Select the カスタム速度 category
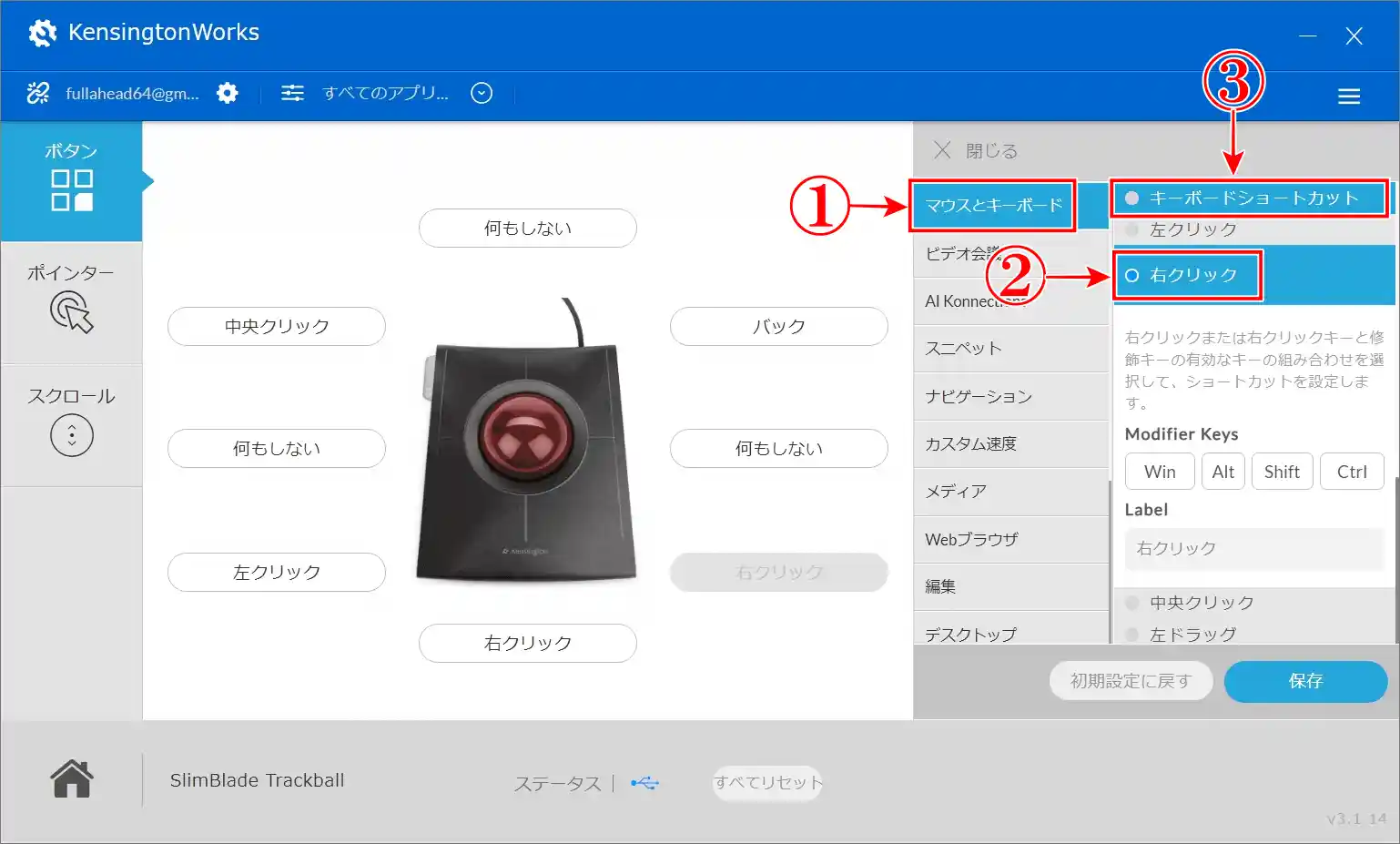This screenshot has height=844, width=1400. (x=1010, y=443)
